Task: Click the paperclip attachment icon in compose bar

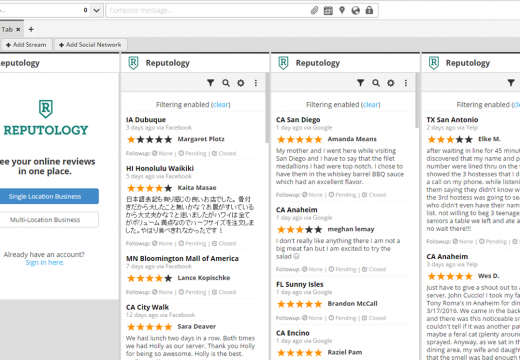Action: 314,10
